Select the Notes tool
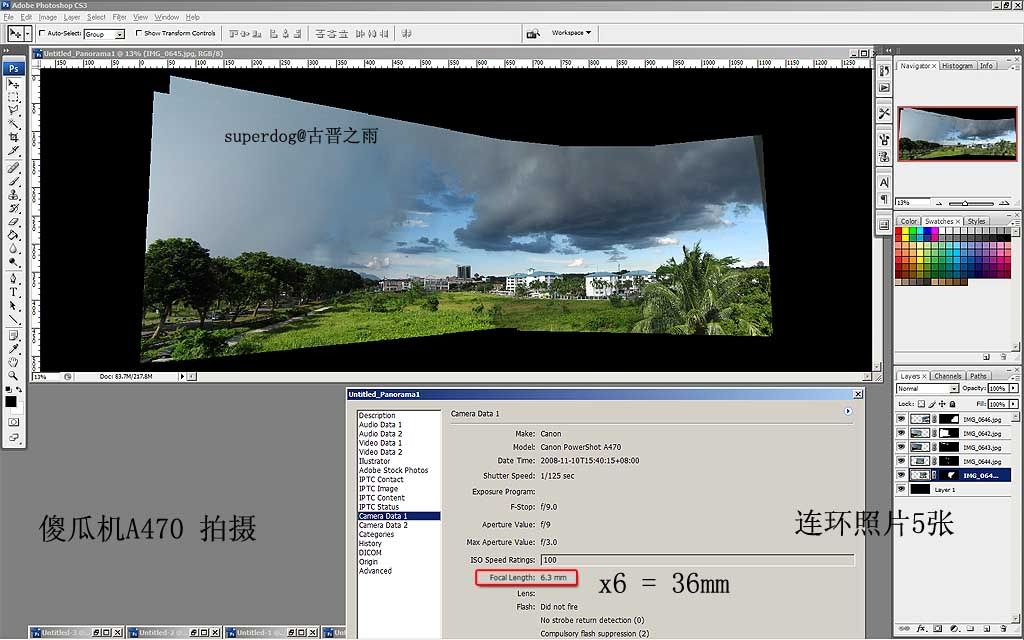 (x=13, y=336)
